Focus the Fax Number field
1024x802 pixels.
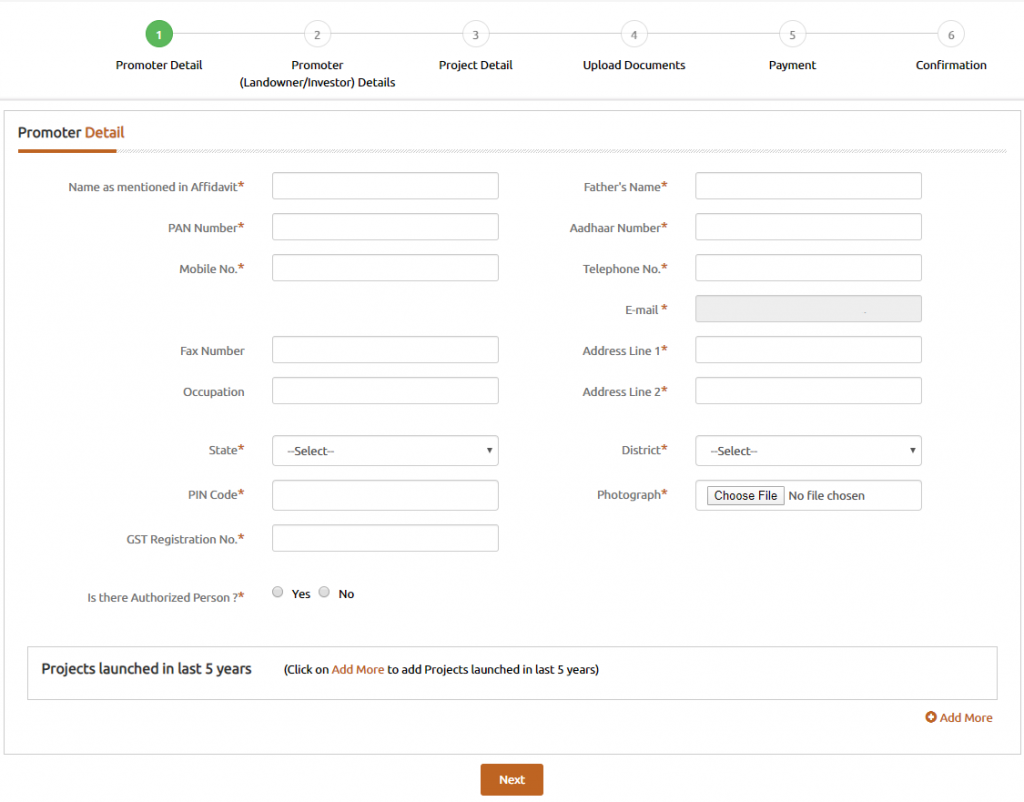[385, 350]
